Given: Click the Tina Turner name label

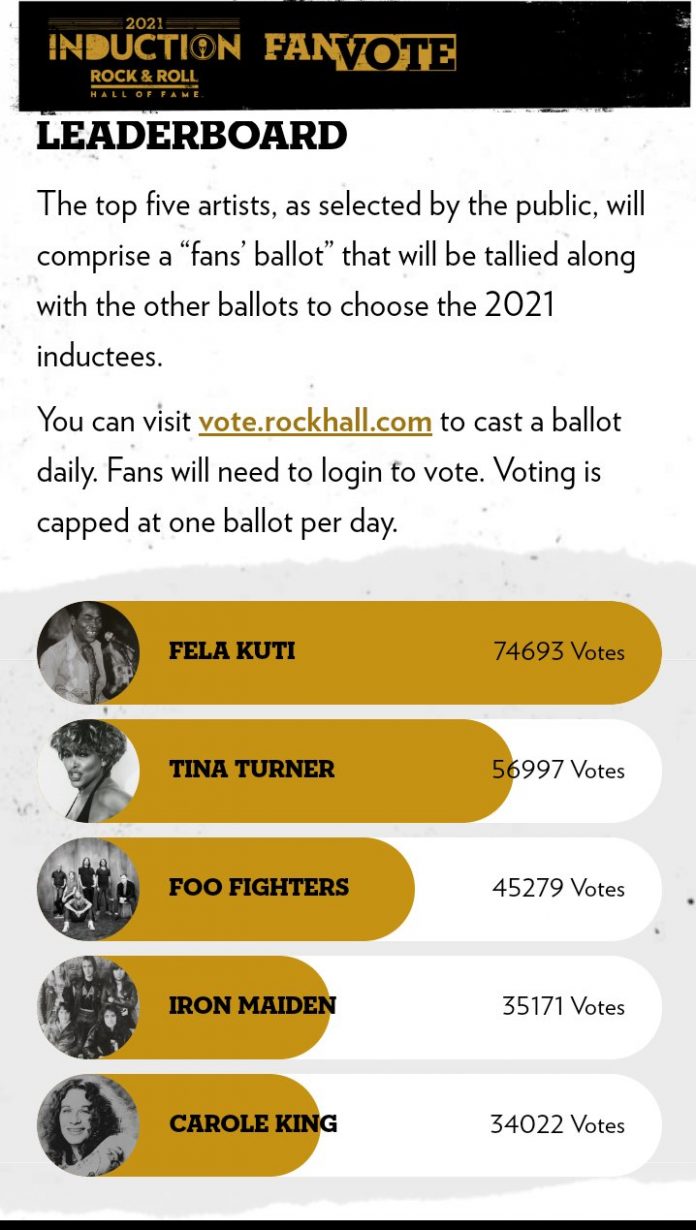Looking at the screenshot, I should pyautogui.click(x=252, y=769).
